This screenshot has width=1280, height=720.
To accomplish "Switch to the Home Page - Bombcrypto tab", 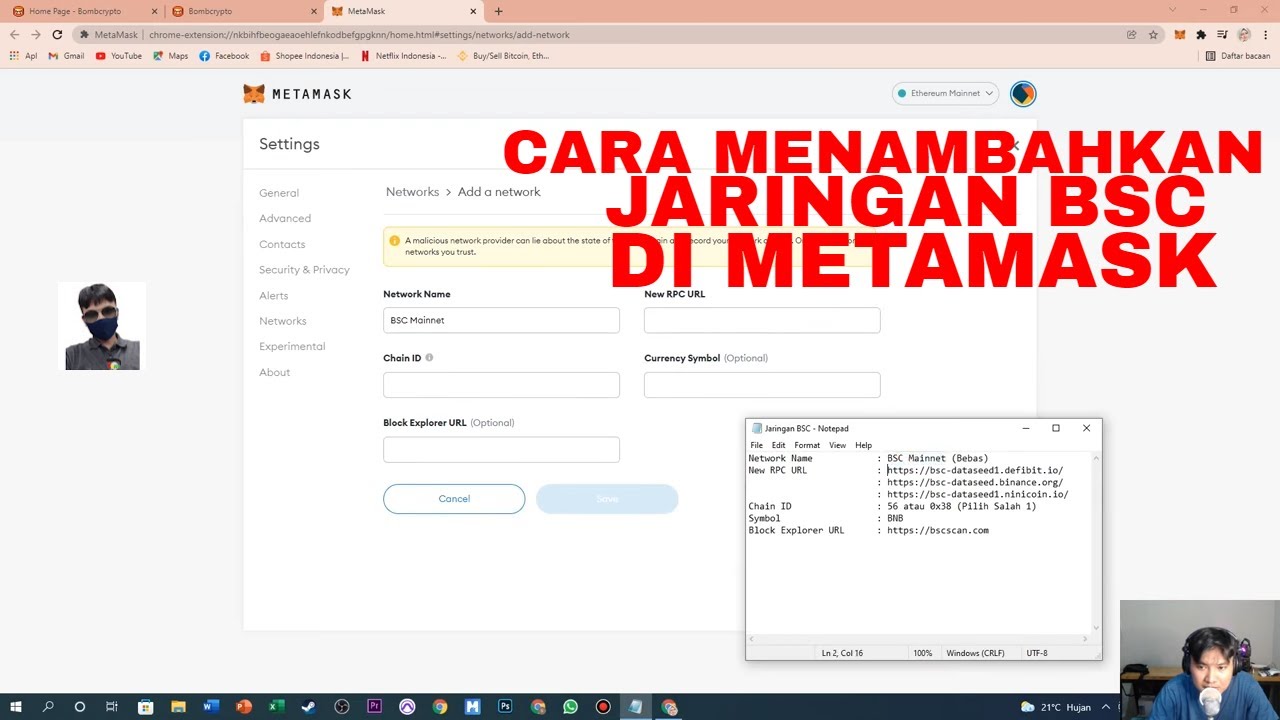I will (x=84, y=11).
